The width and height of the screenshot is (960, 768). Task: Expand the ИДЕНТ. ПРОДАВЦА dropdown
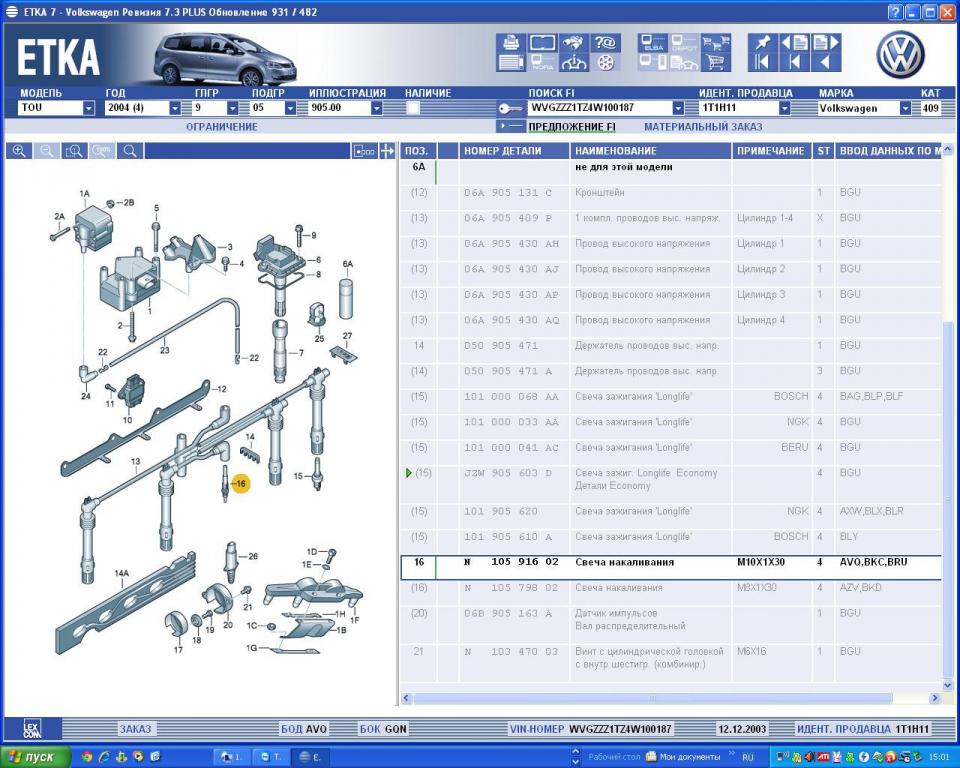[784, 108]
